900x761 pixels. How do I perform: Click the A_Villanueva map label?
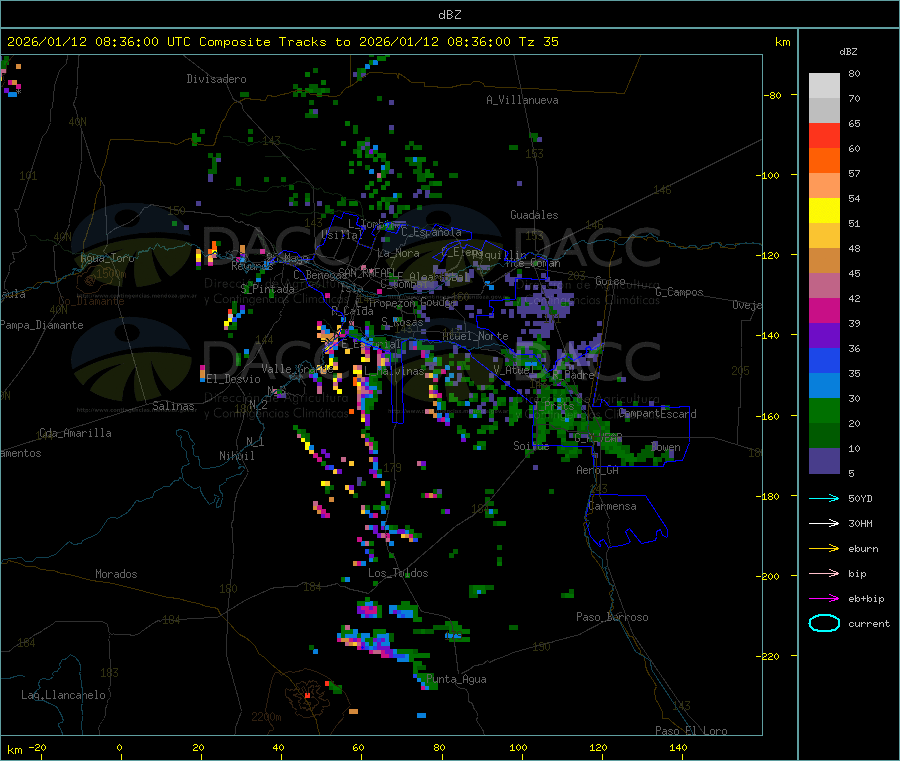[x=522, y=100]
